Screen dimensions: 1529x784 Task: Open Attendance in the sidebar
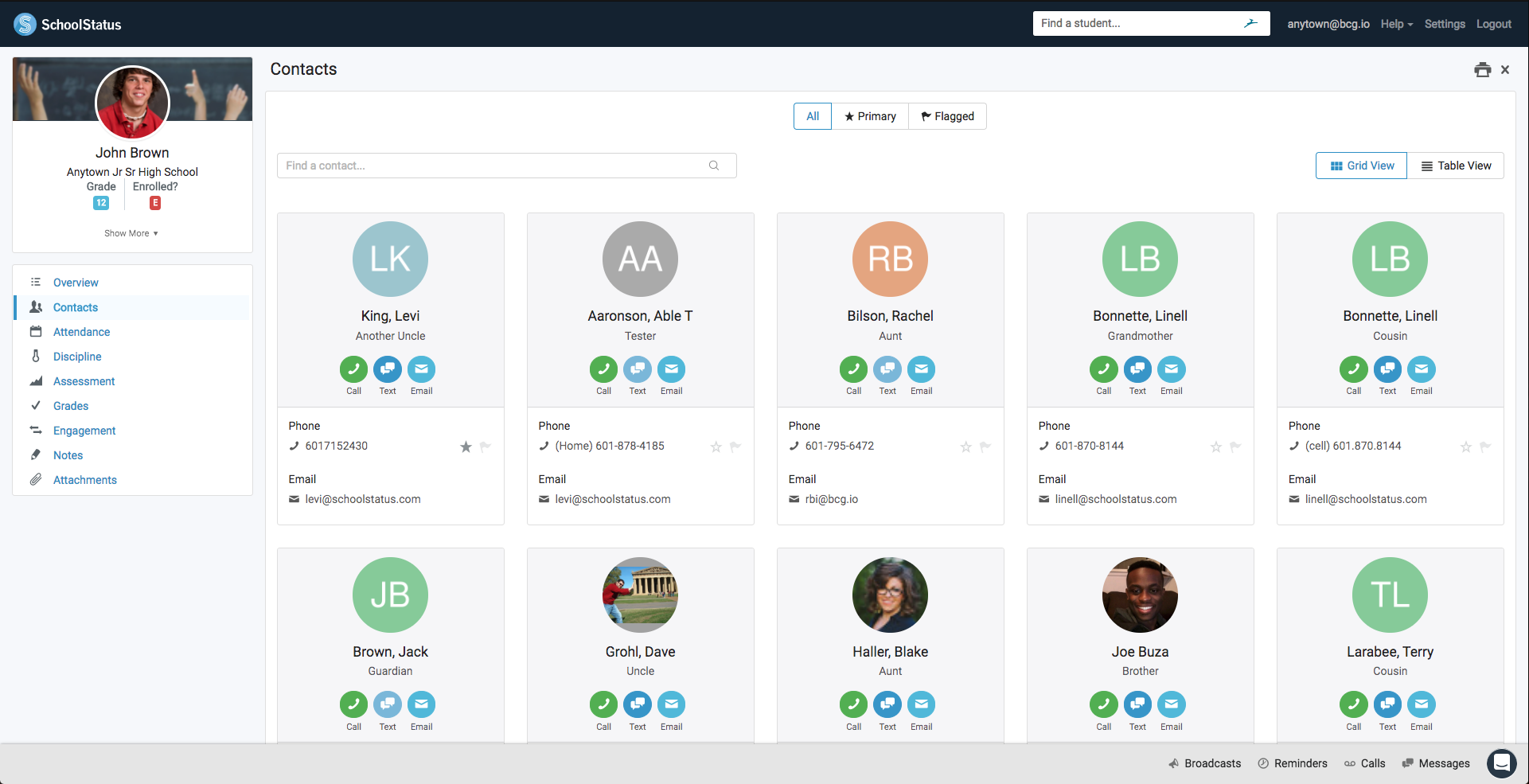click(x=81, y=332)
